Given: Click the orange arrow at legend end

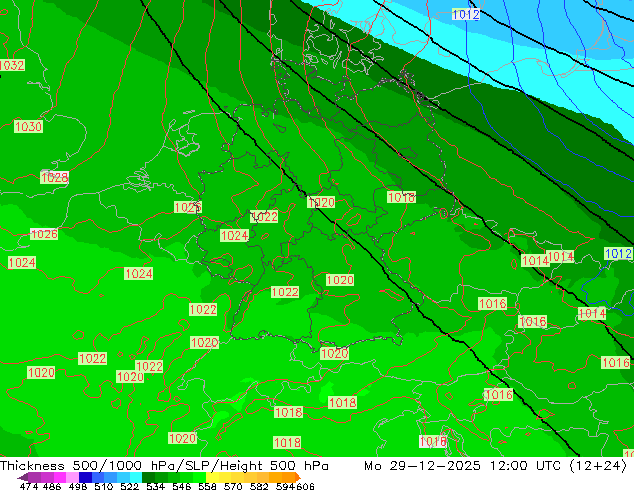Looking at the screenshot, I should (x=298, y=477).
